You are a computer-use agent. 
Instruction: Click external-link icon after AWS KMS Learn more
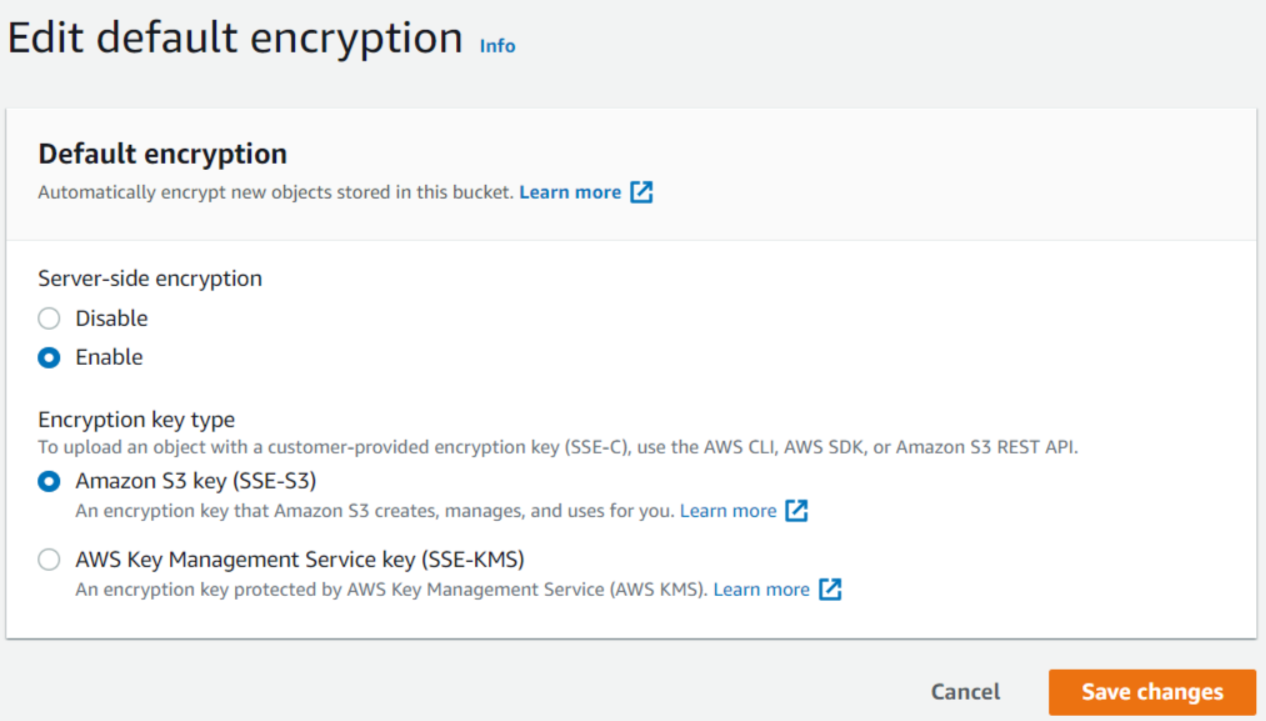click(830, 590)
